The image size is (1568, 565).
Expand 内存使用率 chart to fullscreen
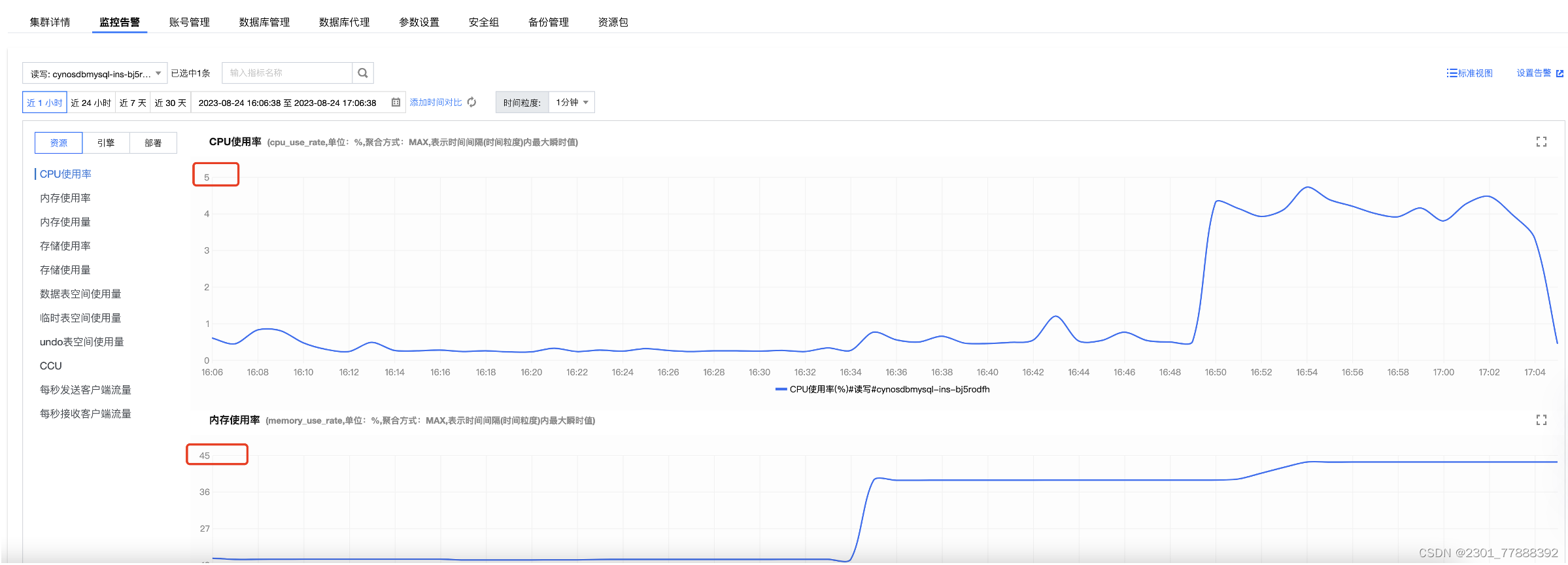point(1541,420)
